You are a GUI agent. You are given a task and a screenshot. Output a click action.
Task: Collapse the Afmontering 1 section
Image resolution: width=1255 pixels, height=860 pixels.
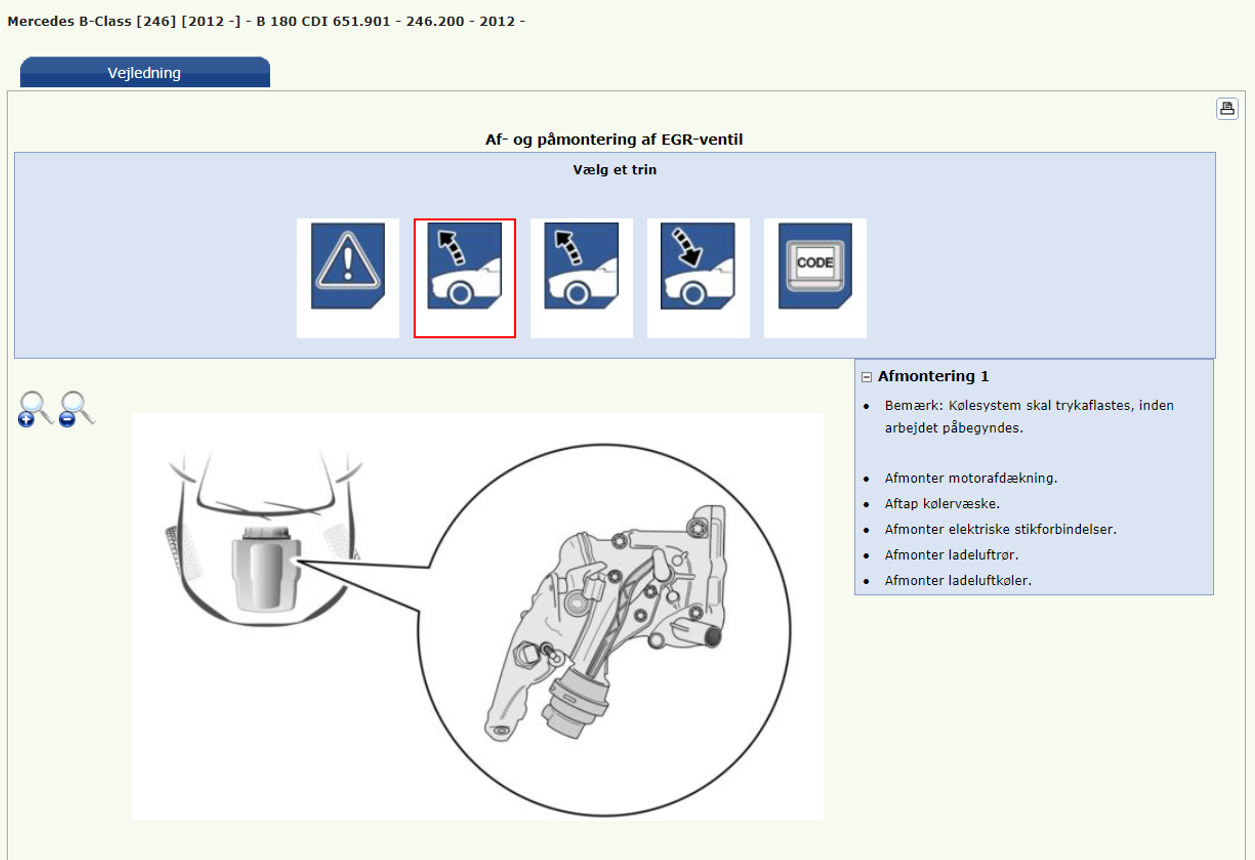[866, 377]
